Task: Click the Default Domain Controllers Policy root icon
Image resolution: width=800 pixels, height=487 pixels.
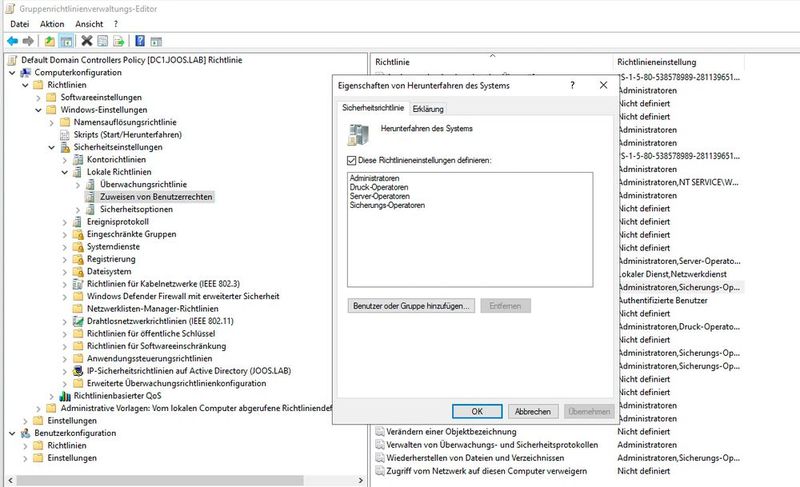Action: point(12,60)
